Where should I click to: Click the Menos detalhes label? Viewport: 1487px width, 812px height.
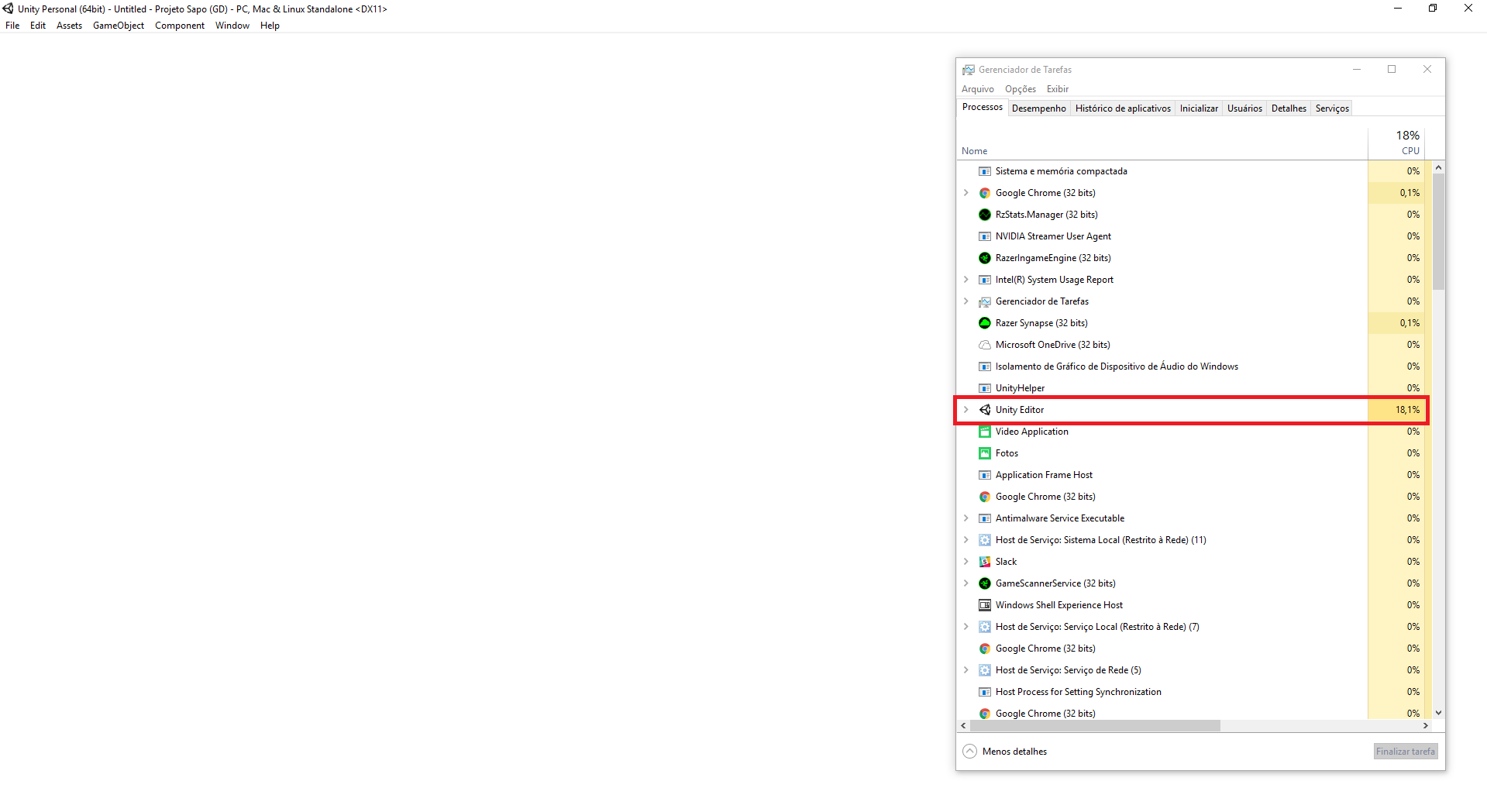pyautogui.click(x=1014, y=752)
